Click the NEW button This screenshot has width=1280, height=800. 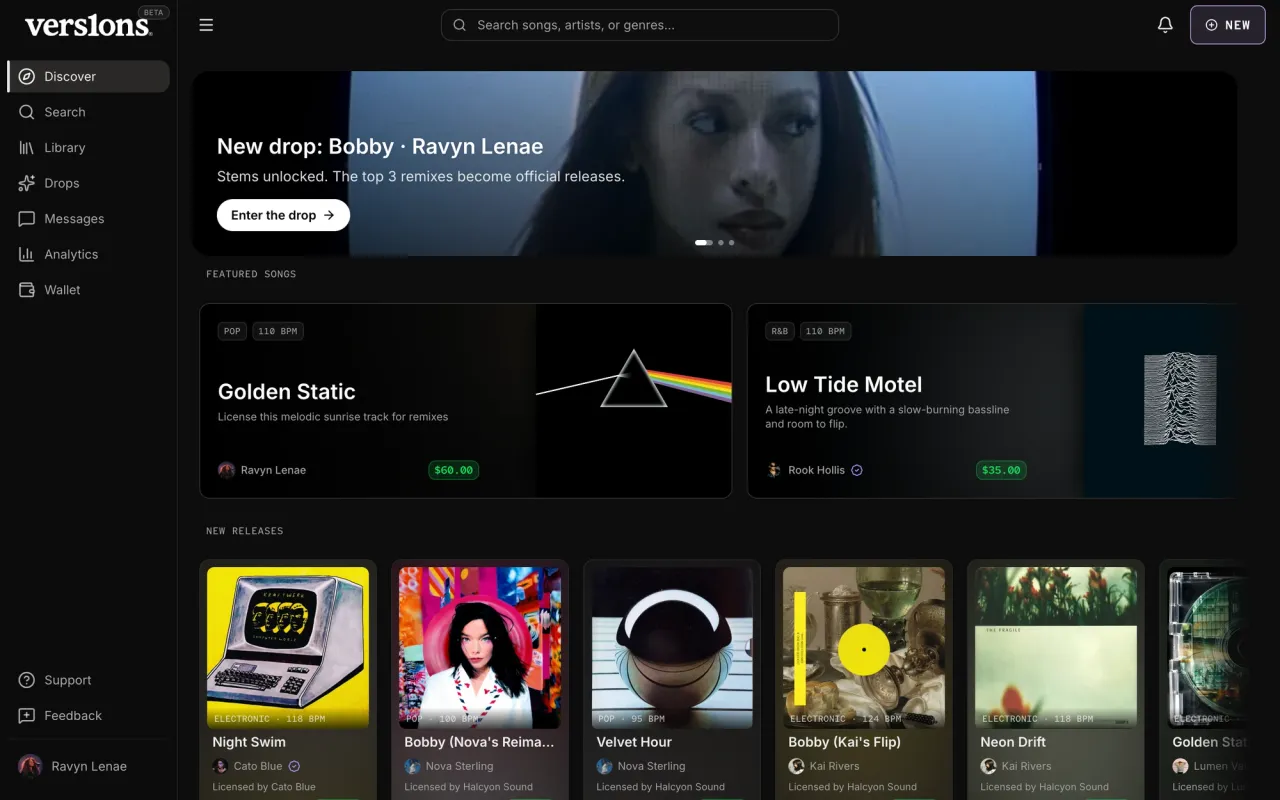click(x=1228, y=25)
